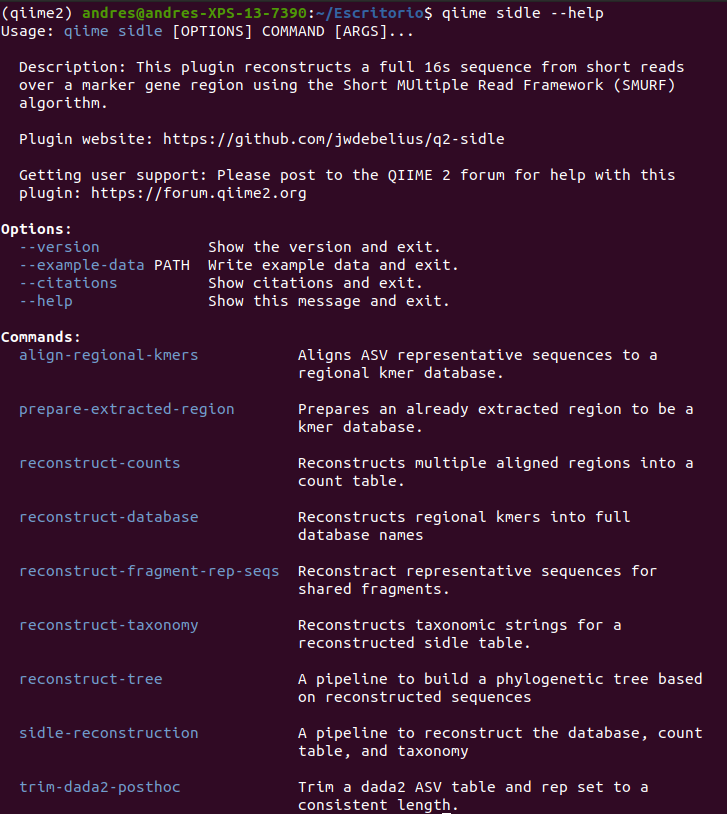The height and width of the screenshot is (814, 727).
Task: Click the reconstruct-counts command name
Action: click(x=100, y=463)
